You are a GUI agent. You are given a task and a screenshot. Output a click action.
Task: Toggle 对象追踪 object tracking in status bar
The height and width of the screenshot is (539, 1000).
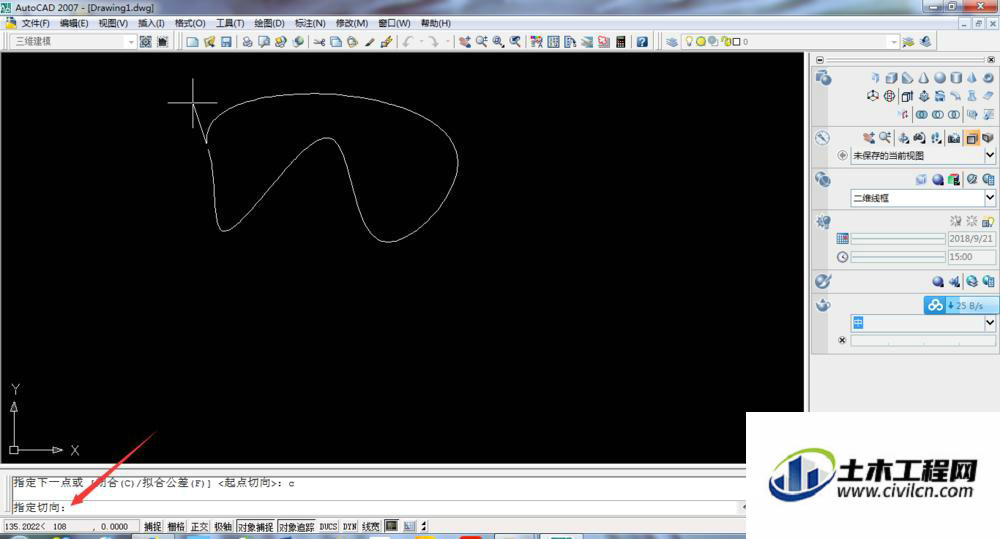coord(297,526)
